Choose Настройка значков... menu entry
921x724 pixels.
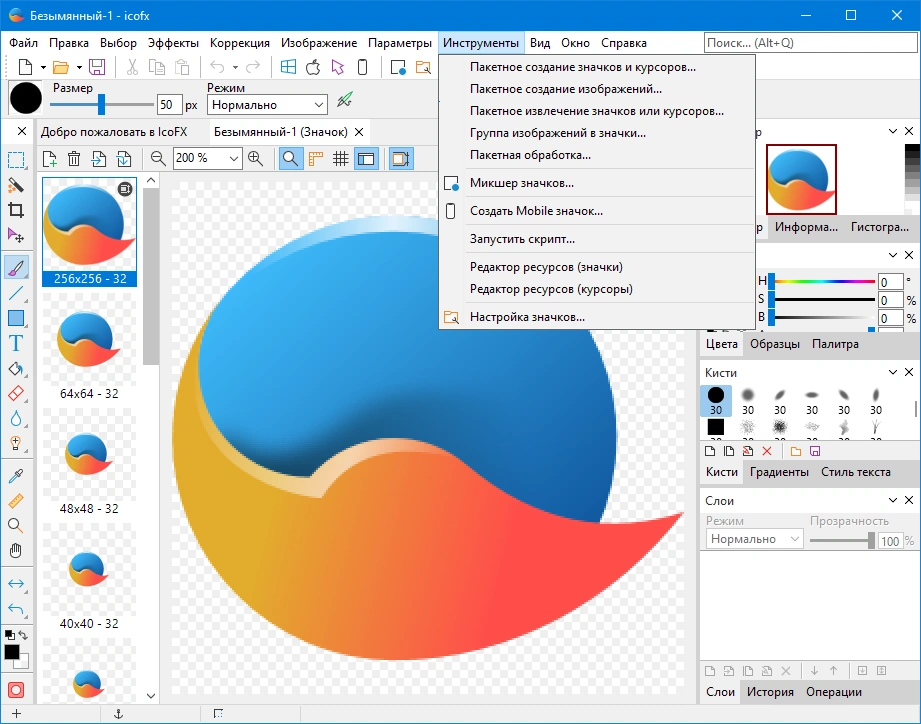coord(596,317)
